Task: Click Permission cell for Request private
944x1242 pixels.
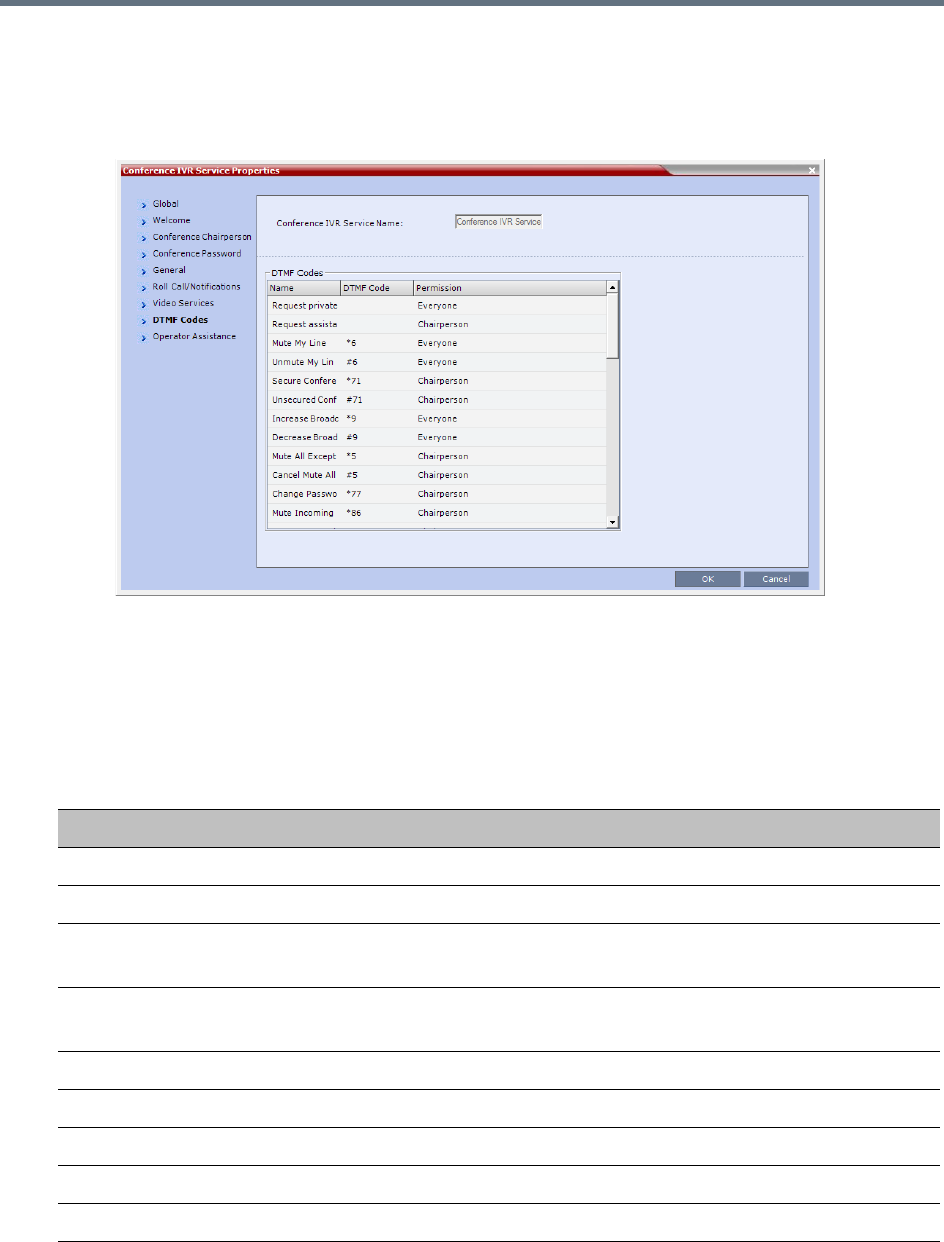Action: click(x=510, y=305)
